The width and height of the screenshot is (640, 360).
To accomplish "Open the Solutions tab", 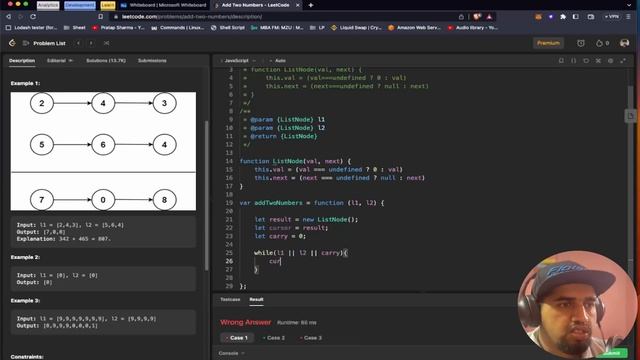I will (x=106, y=60).
